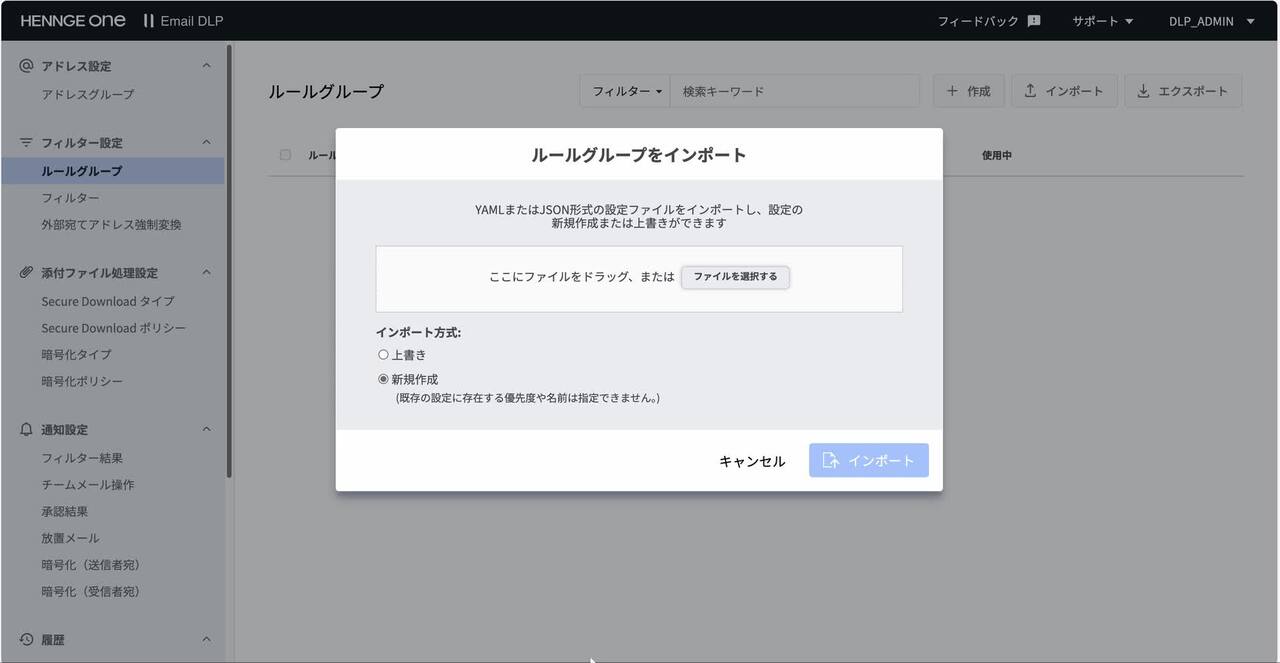The height and width of the screenshot is (663, 1280).
Task: Toggle the select-all checkbox in table header
Action: click(x=285, y=155)
